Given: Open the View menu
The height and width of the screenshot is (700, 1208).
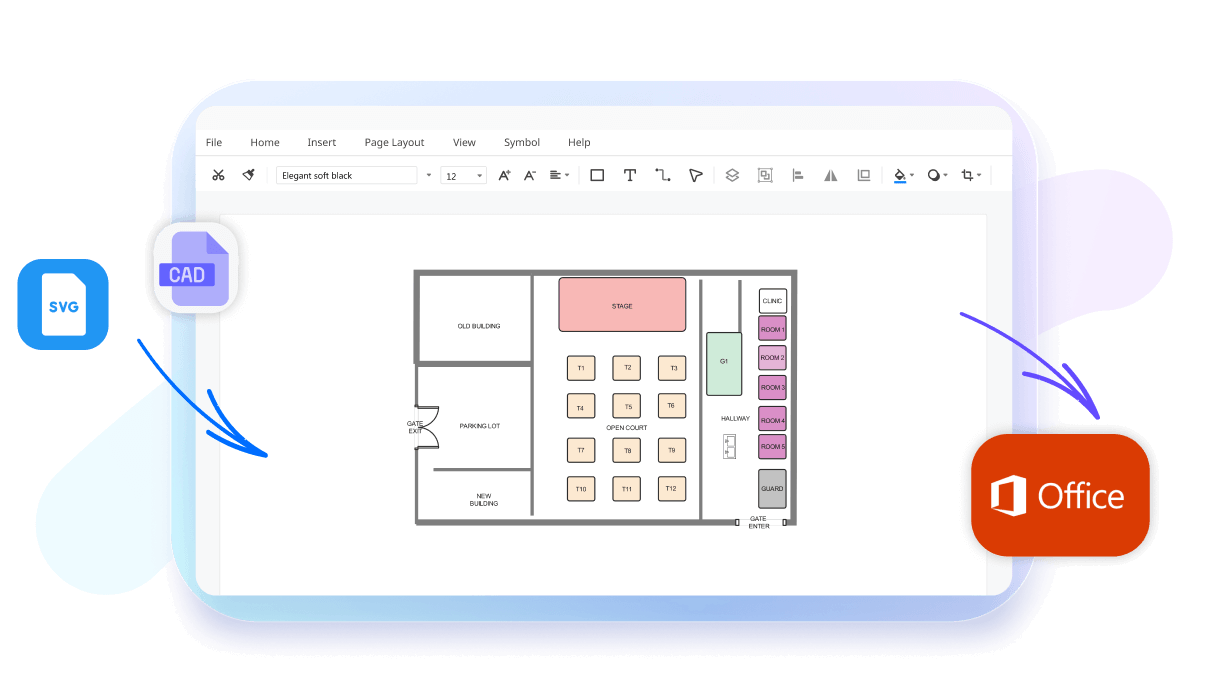Looking at the screenshot, I should pos(464,142).
